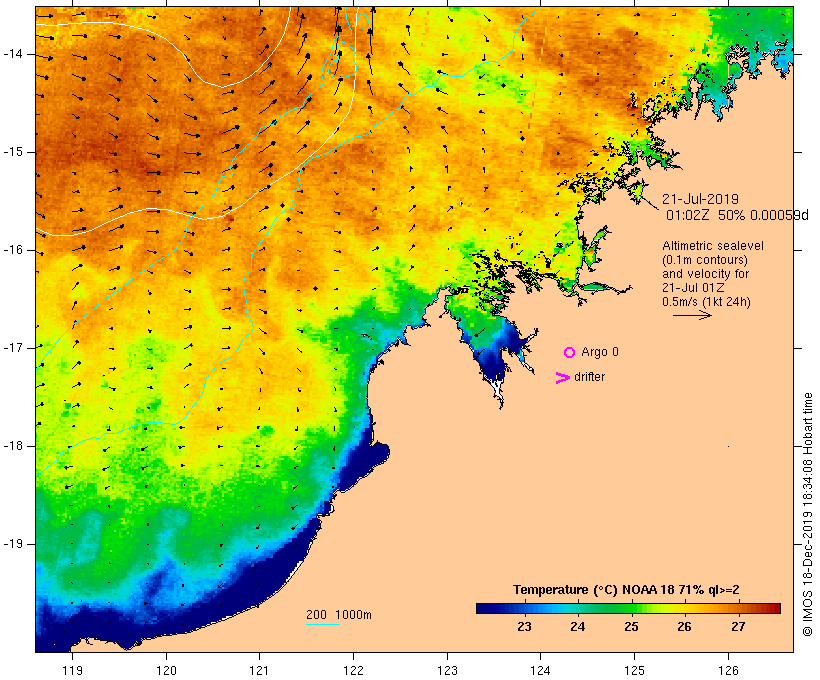This screenshot has height=680, width=820.
Task: Click the 21-Jul-2019 date label
Action: [x=700, y=199]
